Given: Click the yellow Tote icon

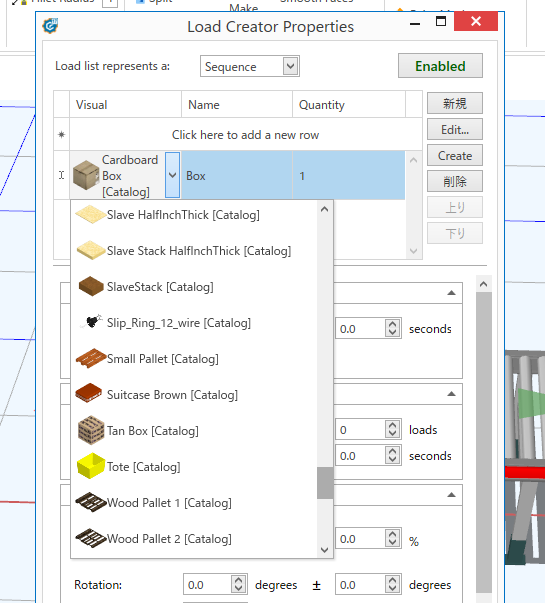Looking at the screenshot, I should point(91,466).
